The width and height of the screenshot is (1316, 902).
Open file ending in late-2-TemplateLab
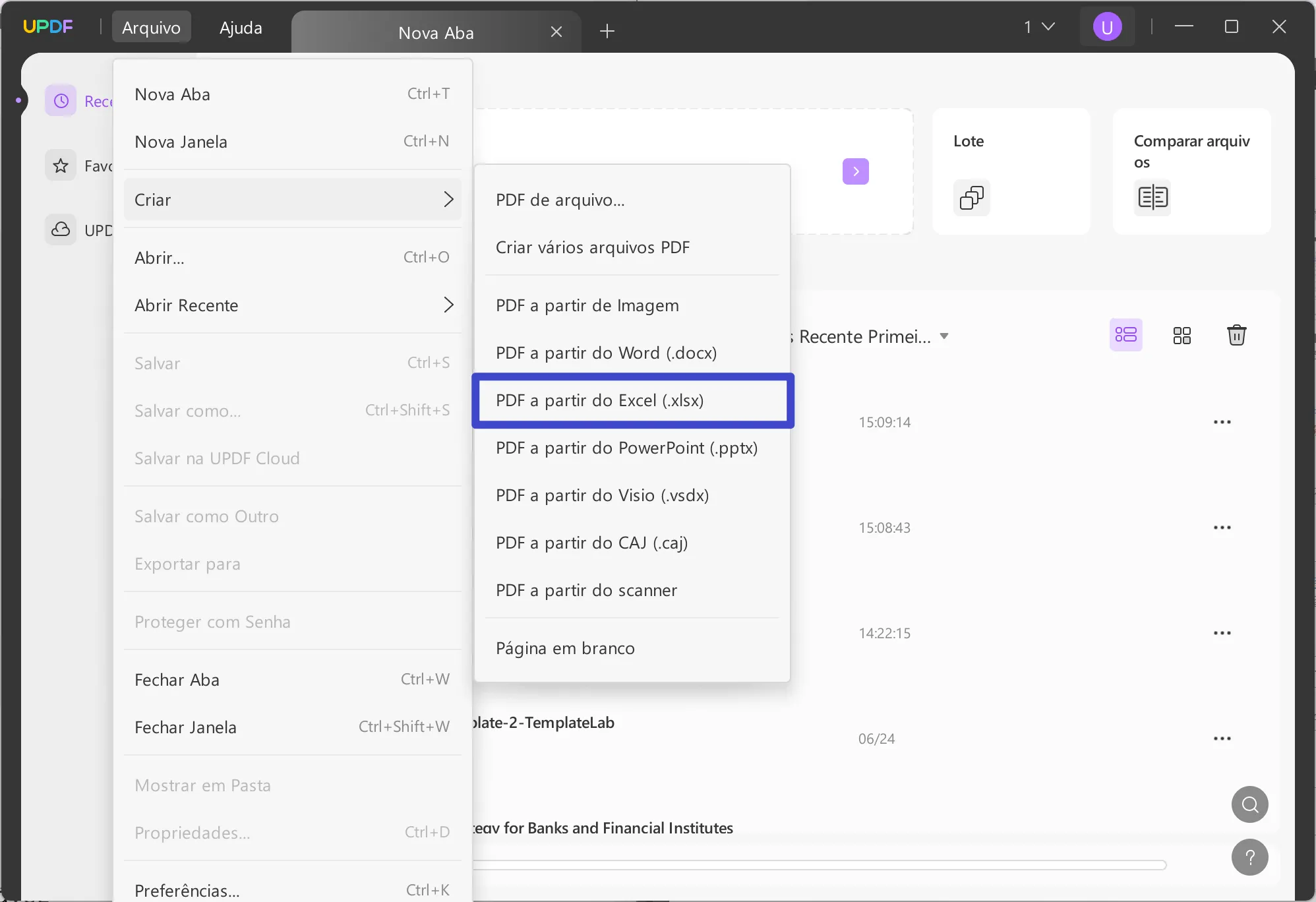click(544, 722)
